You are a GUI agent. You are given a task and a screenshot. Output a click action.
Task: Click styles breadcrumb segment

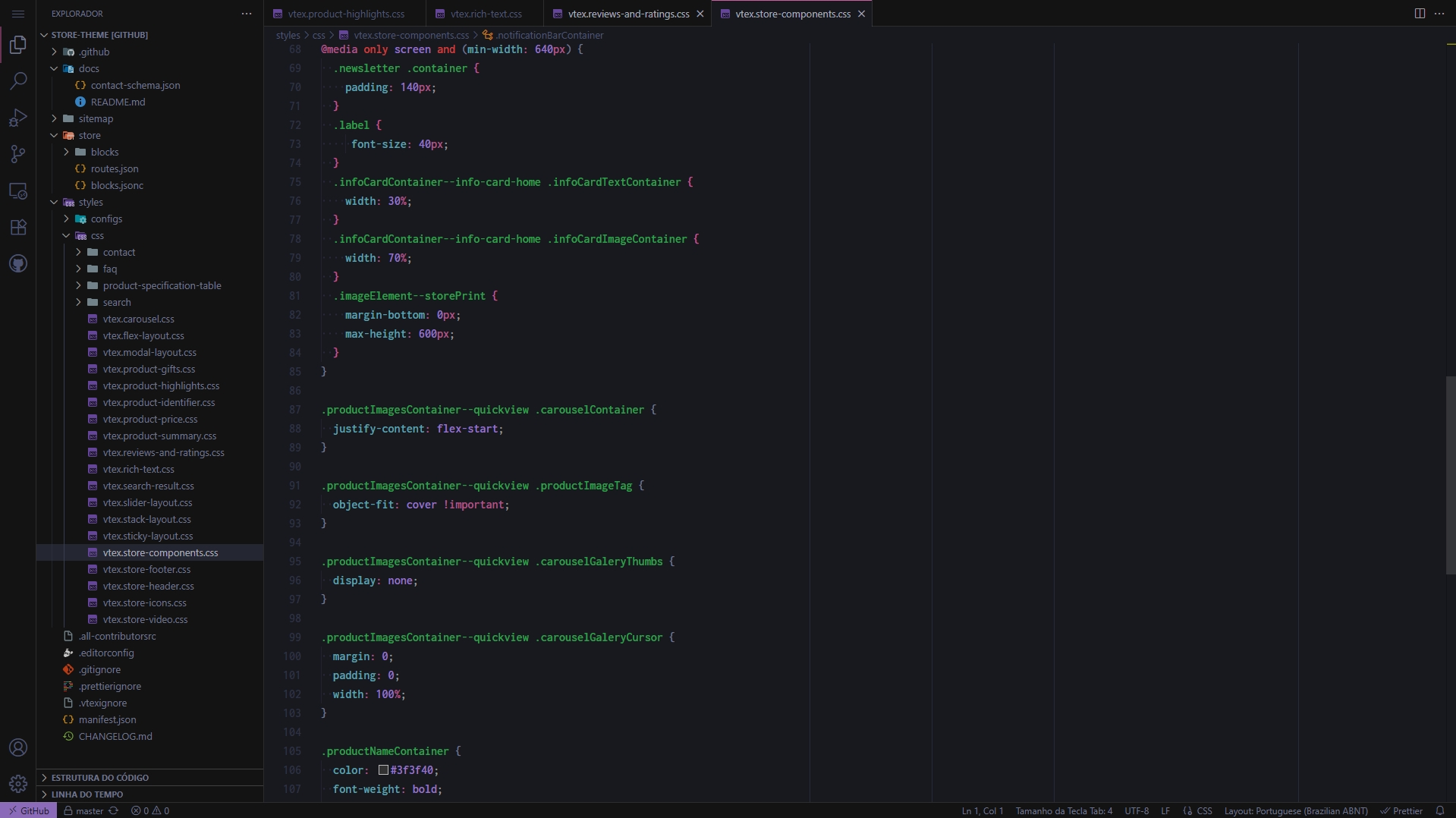pos(288,35)
